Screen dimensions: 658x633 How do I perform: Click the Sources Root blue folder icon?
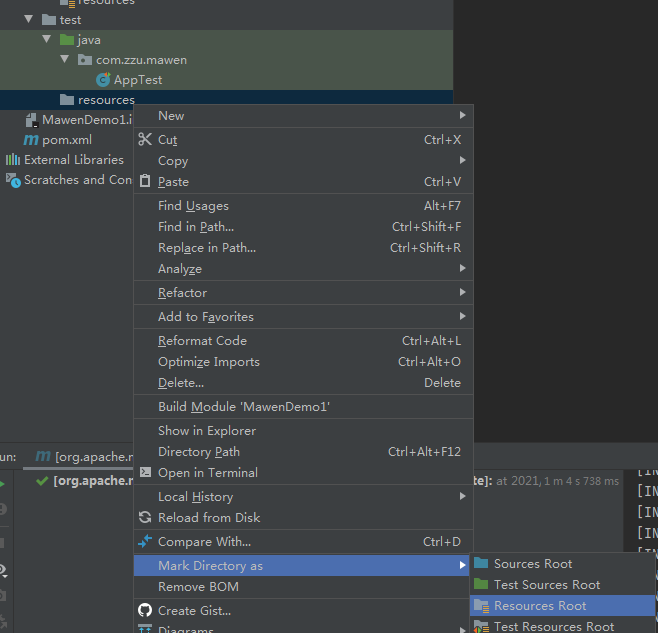tap(481, 563)
